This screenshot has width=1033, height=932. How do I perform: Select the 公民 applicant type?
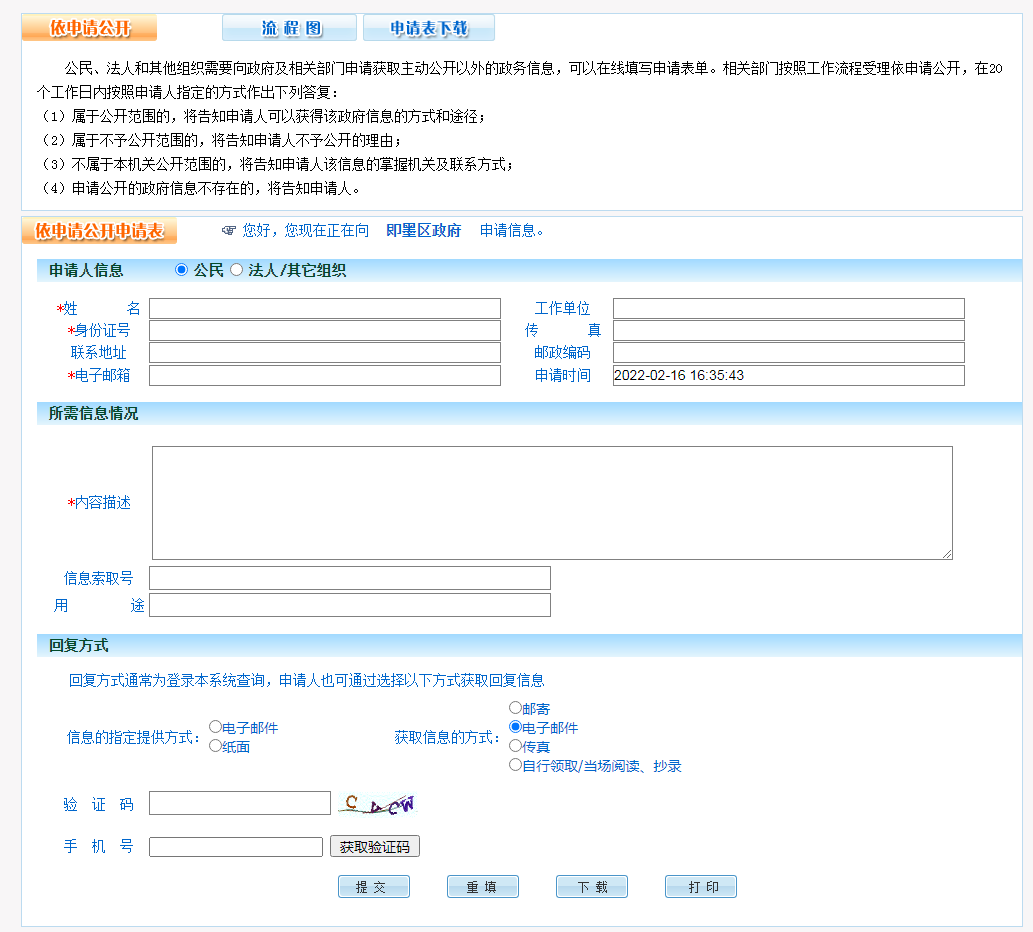181,268
